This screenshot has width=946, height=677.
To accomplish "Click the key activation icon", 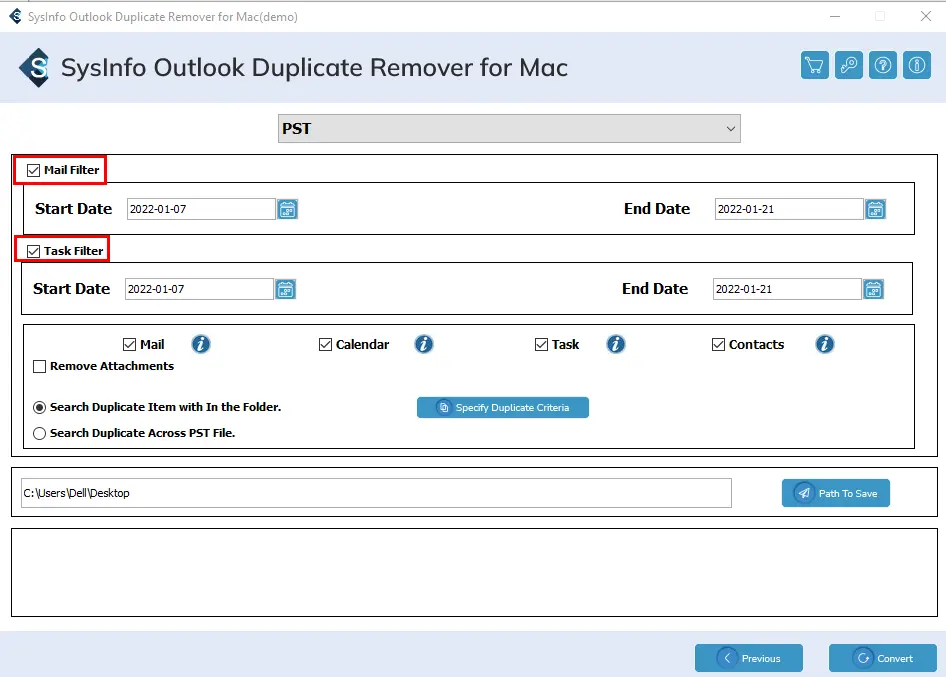I will tap(848, 65).
